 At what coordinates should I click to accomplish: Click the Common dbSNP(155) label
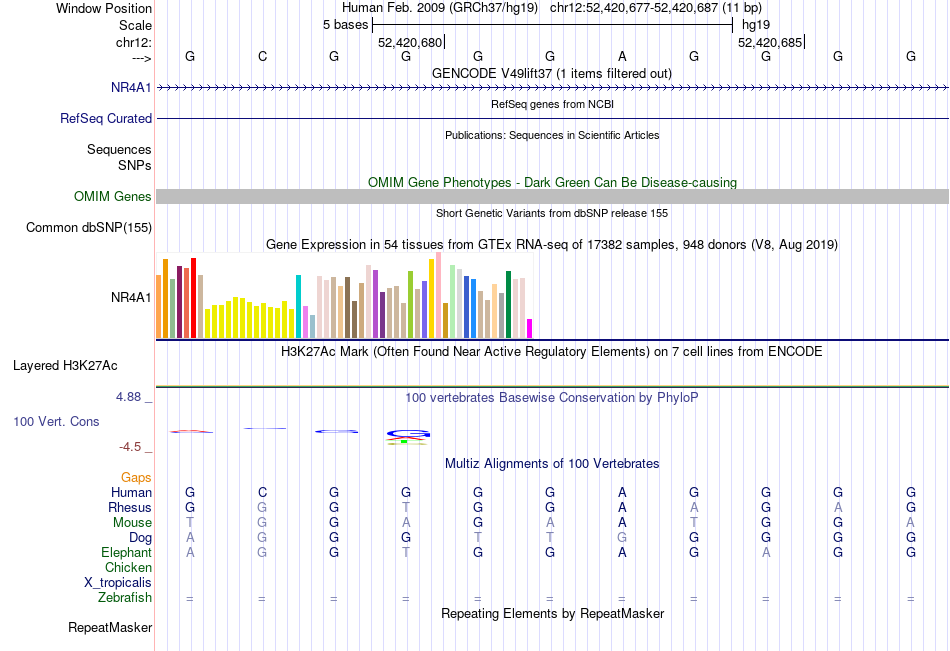click(88, 227)
